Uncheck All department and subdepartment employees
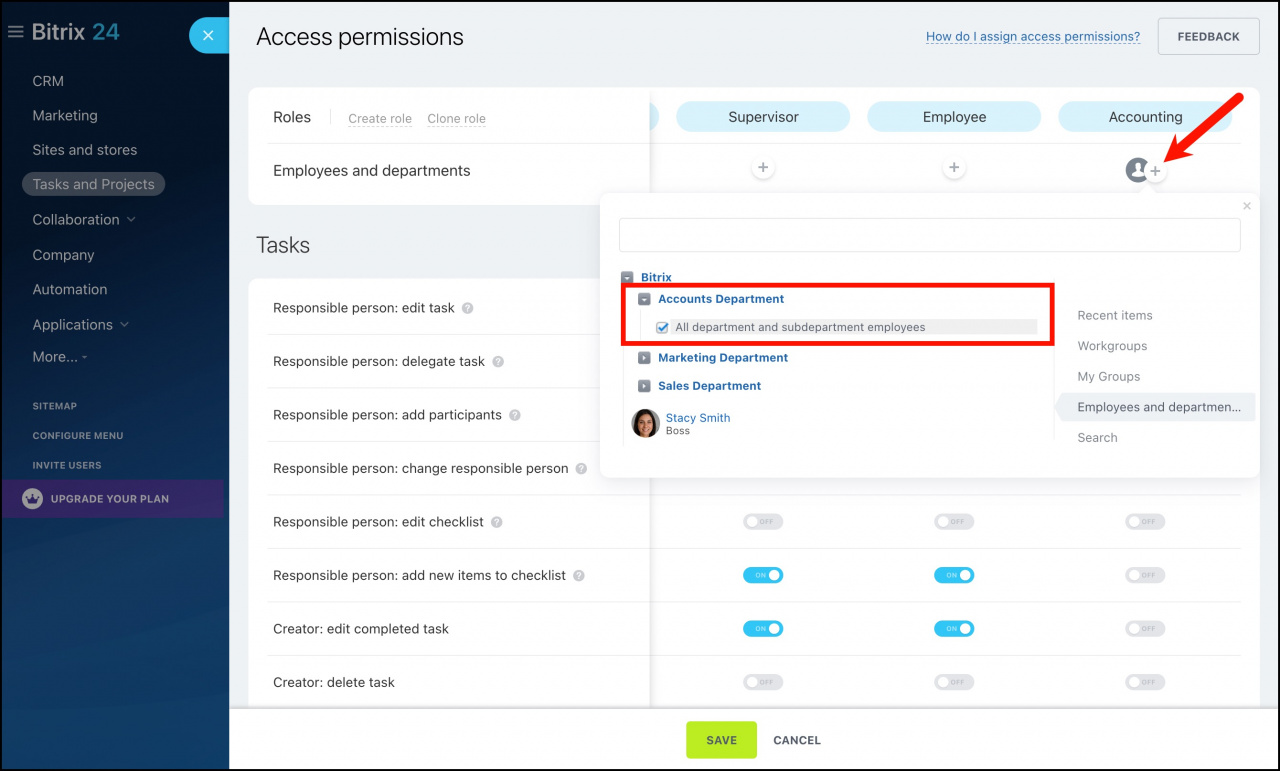The width and height of the screenshot is (1280, 771). click(x=662, y=327)
